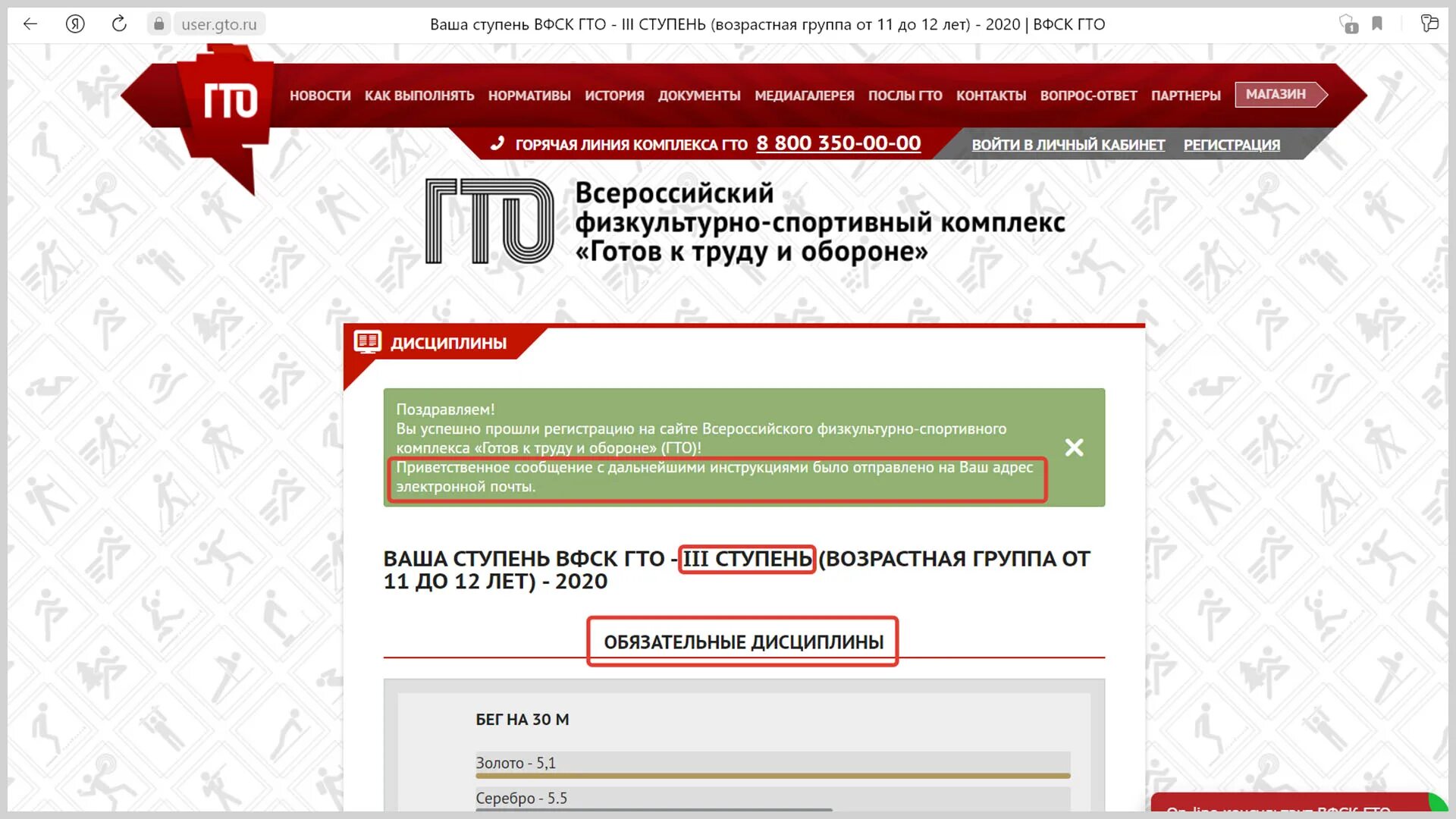Click the large striped ГТО emblem
Image resolution: width=1456 pixels, height=819 pixels.
(x=489, y=221)
